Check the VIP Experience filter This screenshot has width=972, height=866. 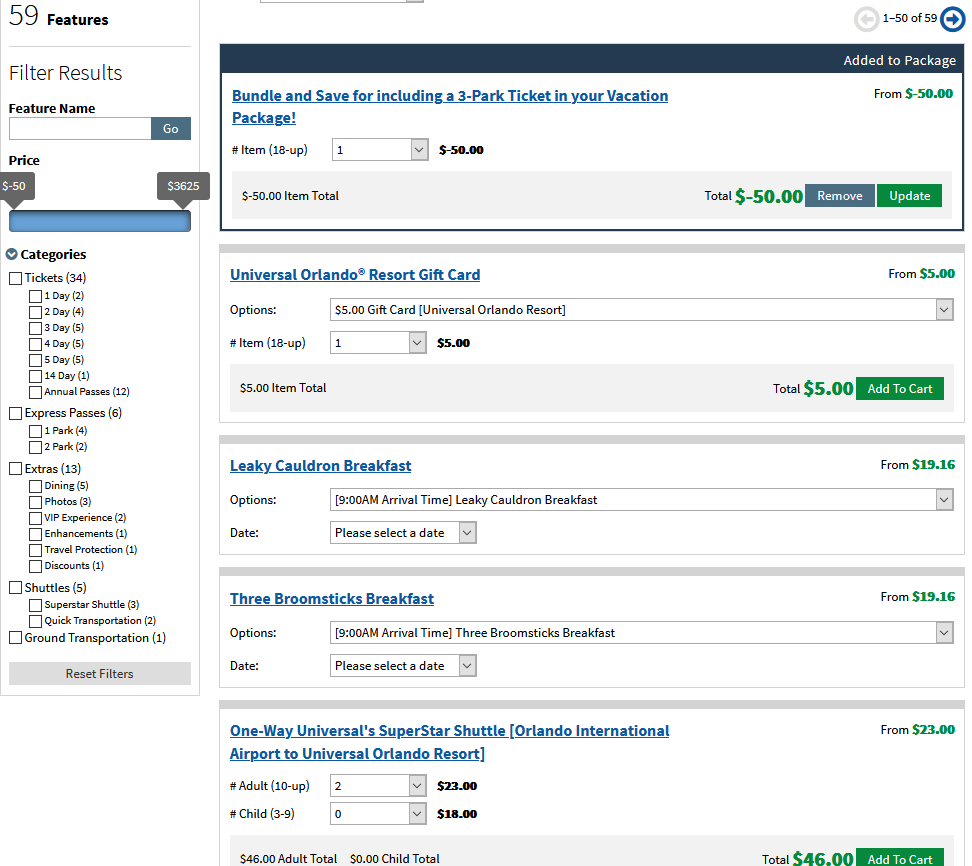[x=35, y=518]
